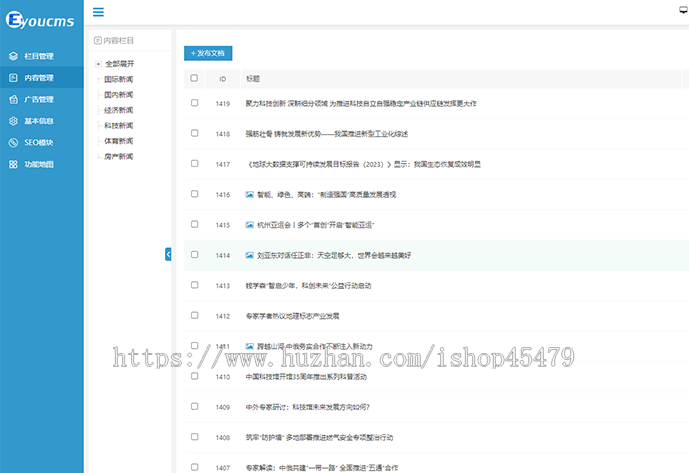Open the 功能地图 menu item

[42, 164]
